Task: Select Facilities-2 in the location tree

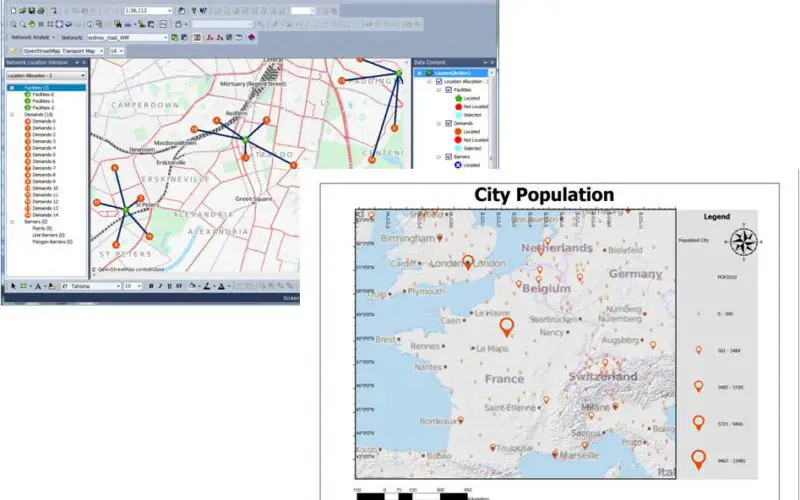Action: click(x=43, y=108)
